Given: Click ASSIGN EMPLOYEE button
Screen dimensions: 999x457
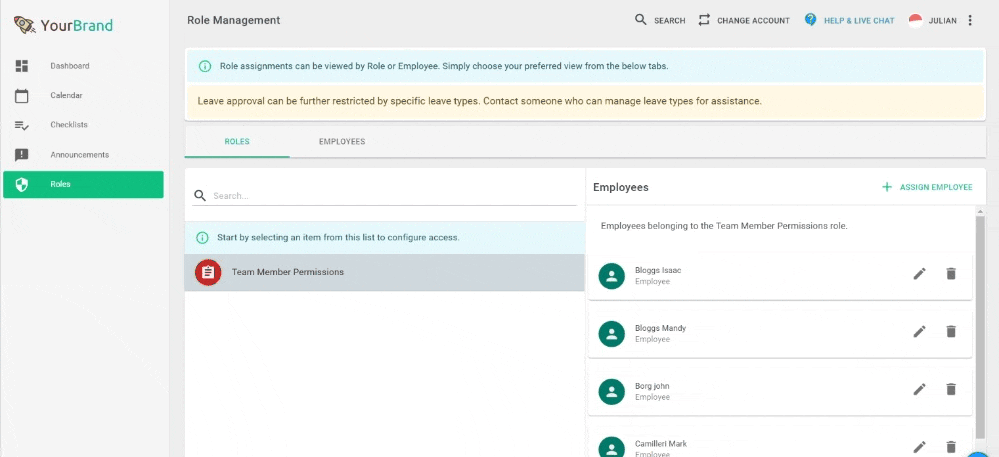Looking at the screenshot, I should point(927,187).
